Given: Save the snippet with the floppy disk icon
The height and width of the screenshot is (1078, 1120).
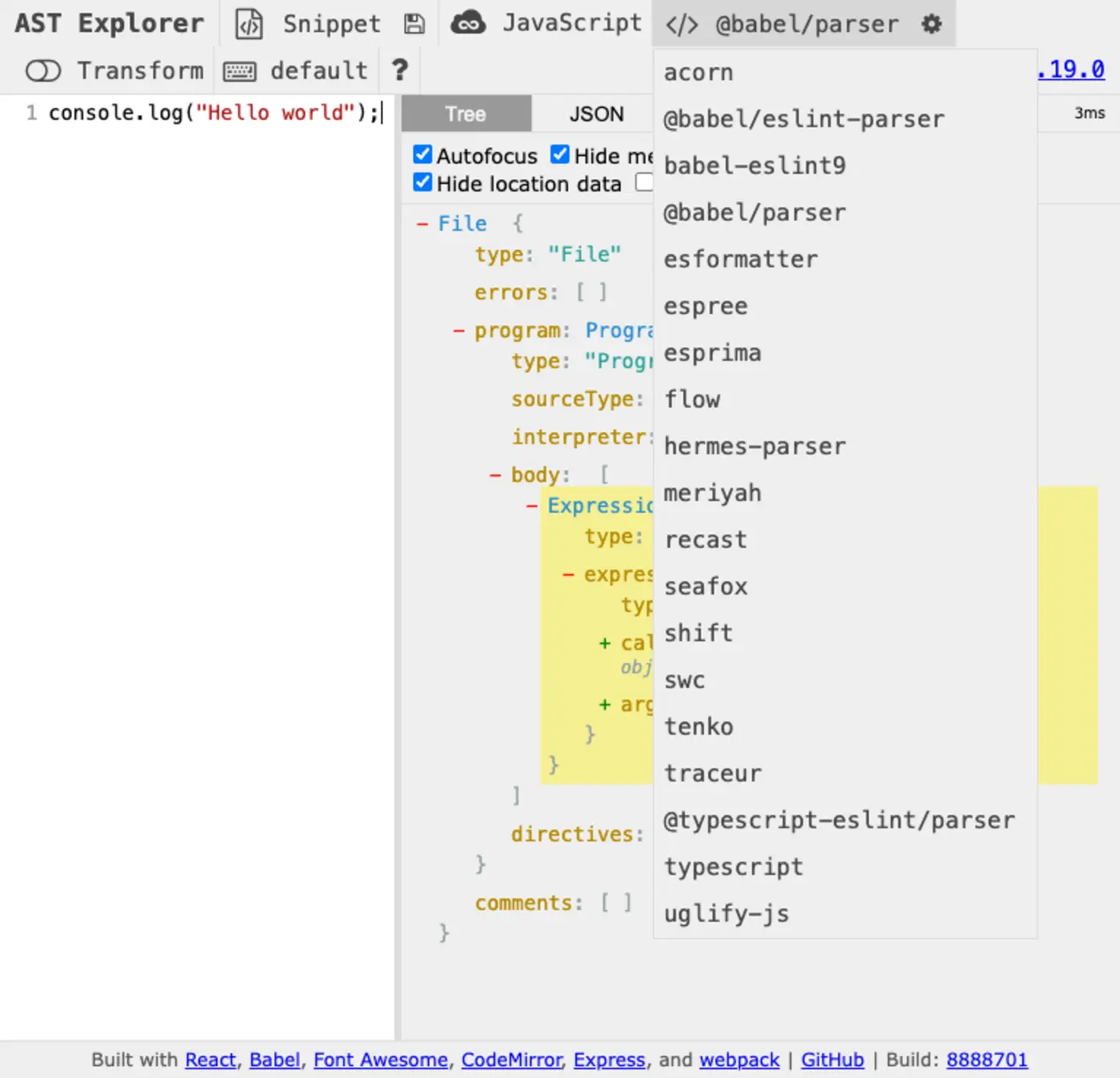Looking at the screenshot, I should tap(414, 23).
